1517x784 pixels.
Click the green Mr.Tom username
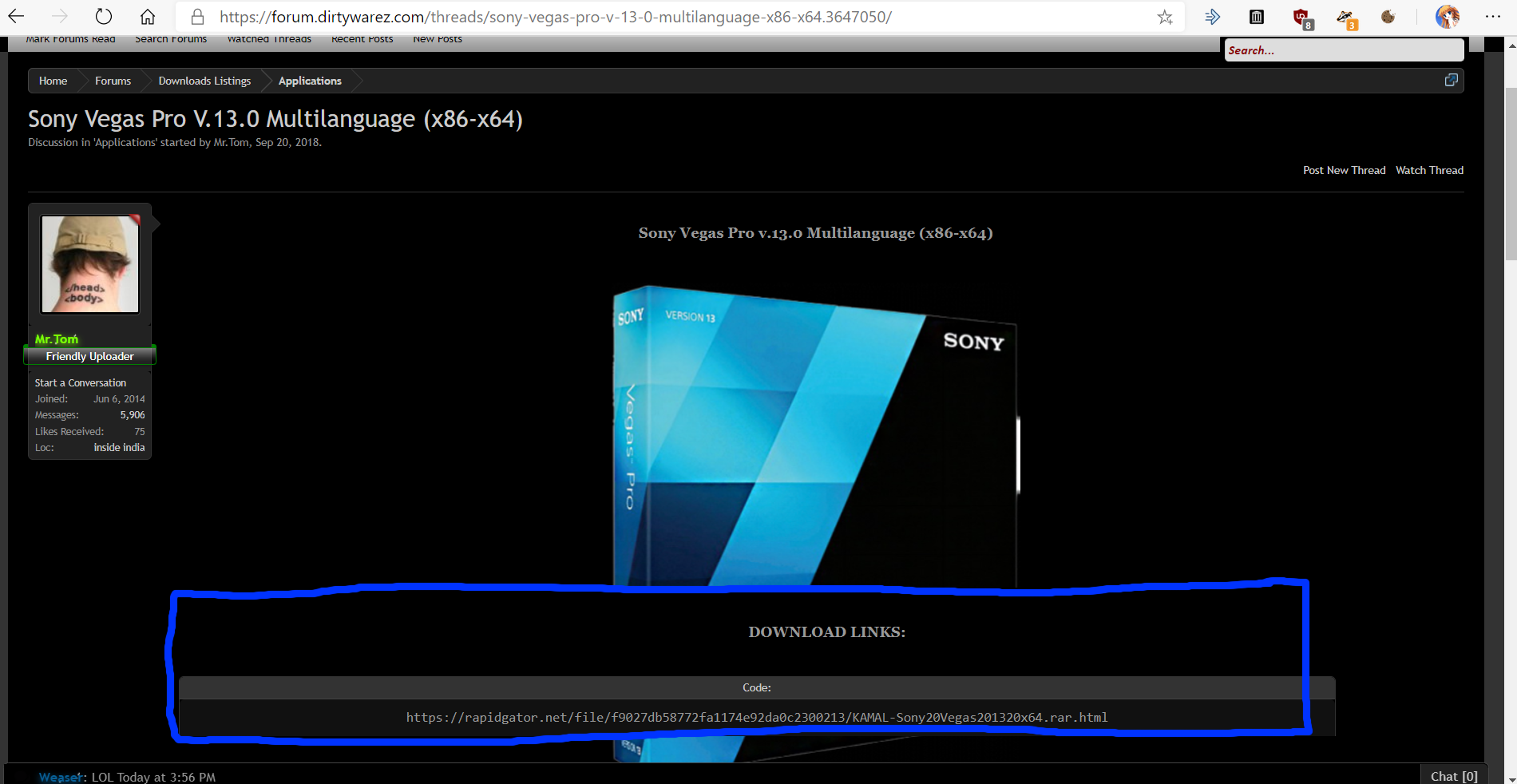[x=57, y=339]
